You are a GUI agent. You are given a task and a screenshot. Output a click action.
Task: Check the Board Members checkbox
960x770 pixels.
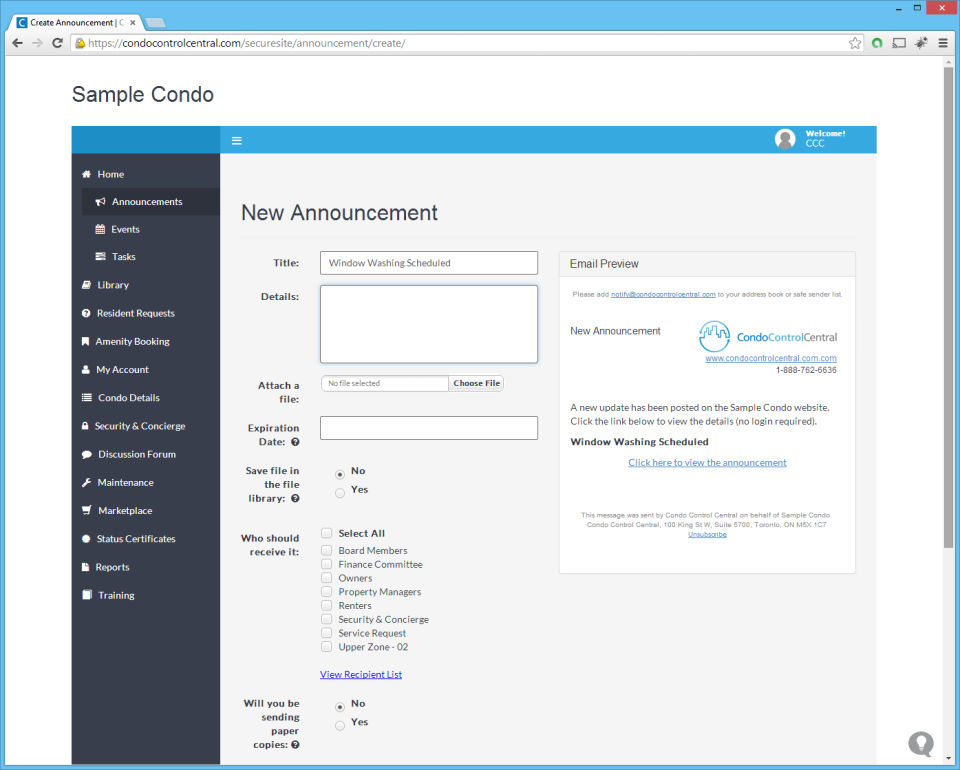coord(326,550)
